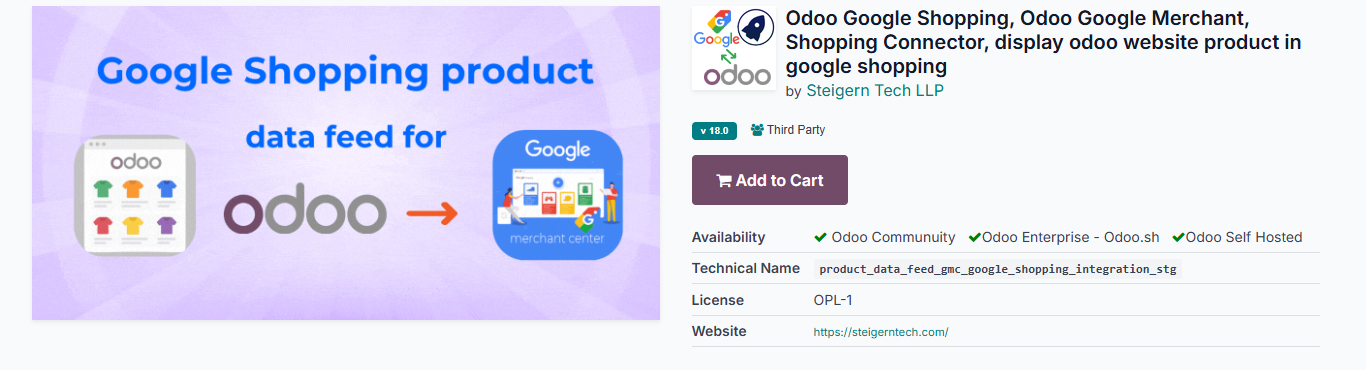Viewport: 1366px width, 370px height.
Task: Open the Steigern Tech LLP author link
Action: pyautogui.click(x=875, y=90)
